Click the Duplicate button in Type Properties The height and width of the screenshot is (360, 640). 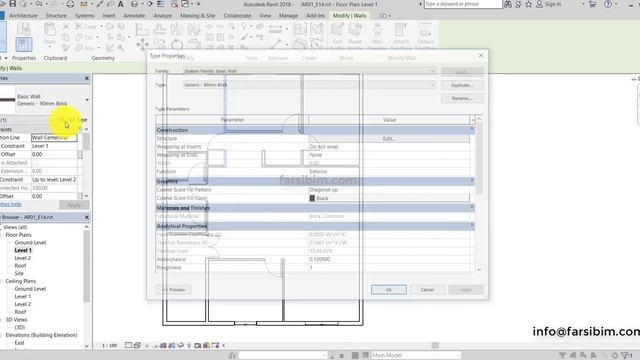pyautogui.click(x=462, y=85)
